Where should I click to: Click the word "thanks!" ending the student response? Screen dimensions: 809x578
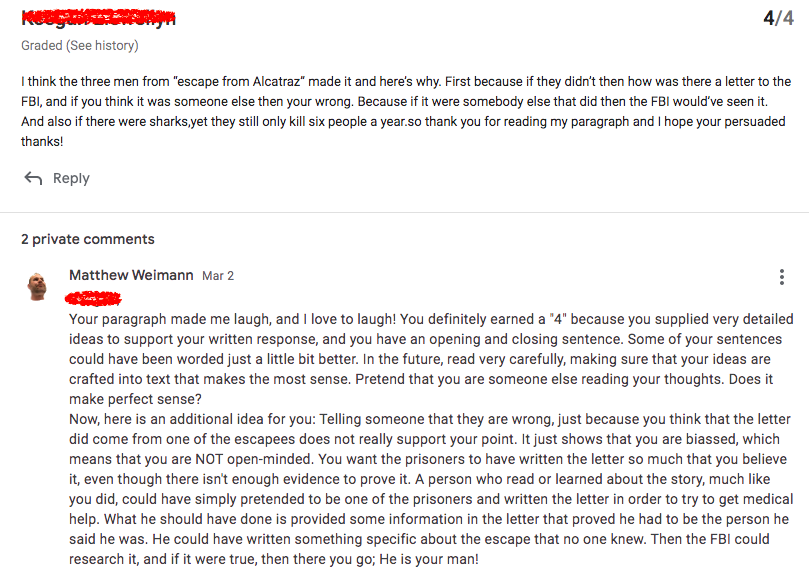tap(42, 142)
